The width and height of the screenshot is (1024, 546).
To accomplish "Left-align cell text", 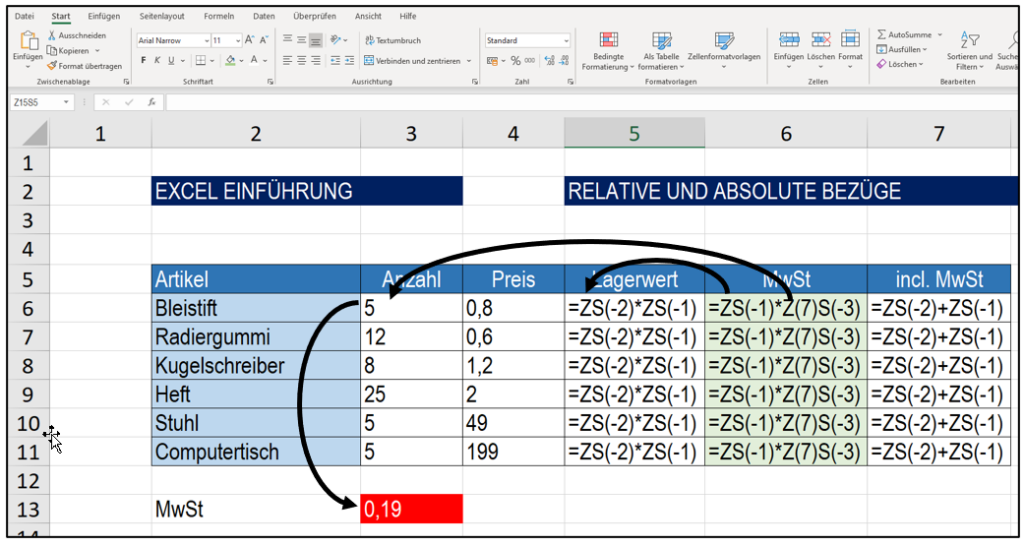I will (x=287, y=60).
